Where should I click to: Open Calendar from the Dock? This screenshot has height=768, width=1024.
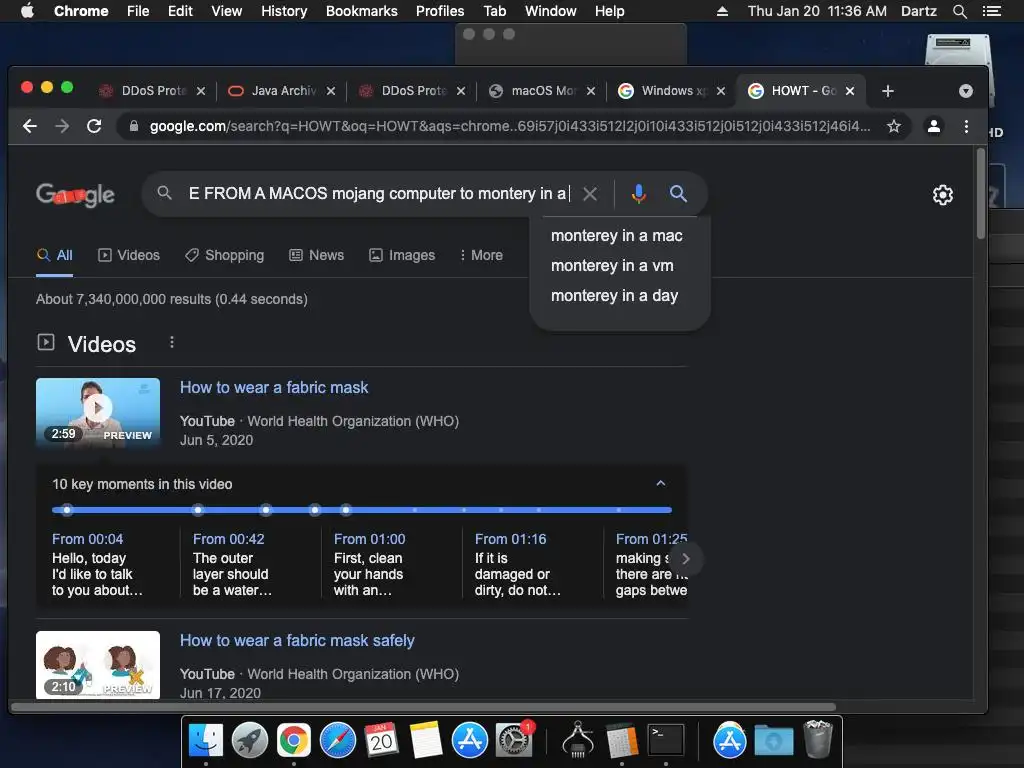(381, 741)
